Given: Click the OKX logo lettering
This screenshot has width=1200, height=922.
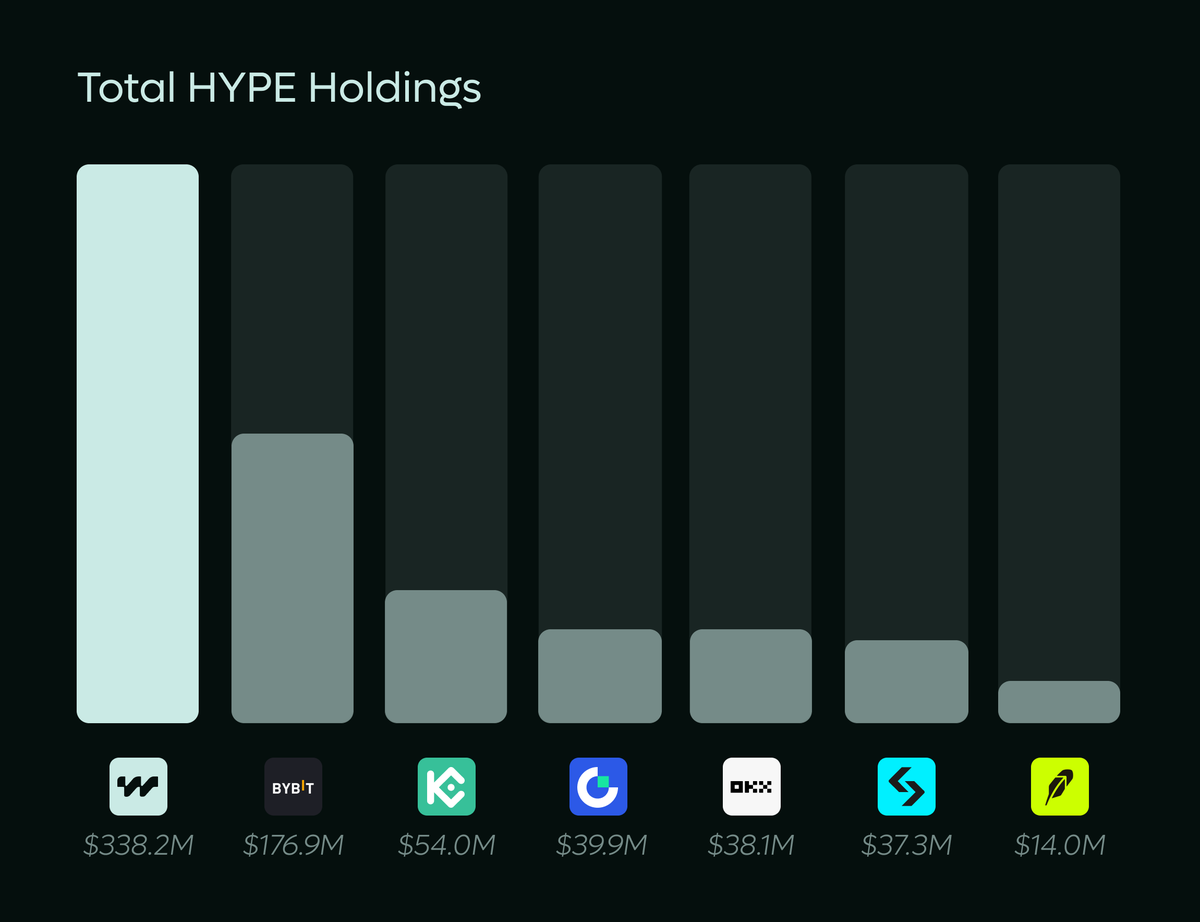Looking at the screenshot, I should click(751, 787).
